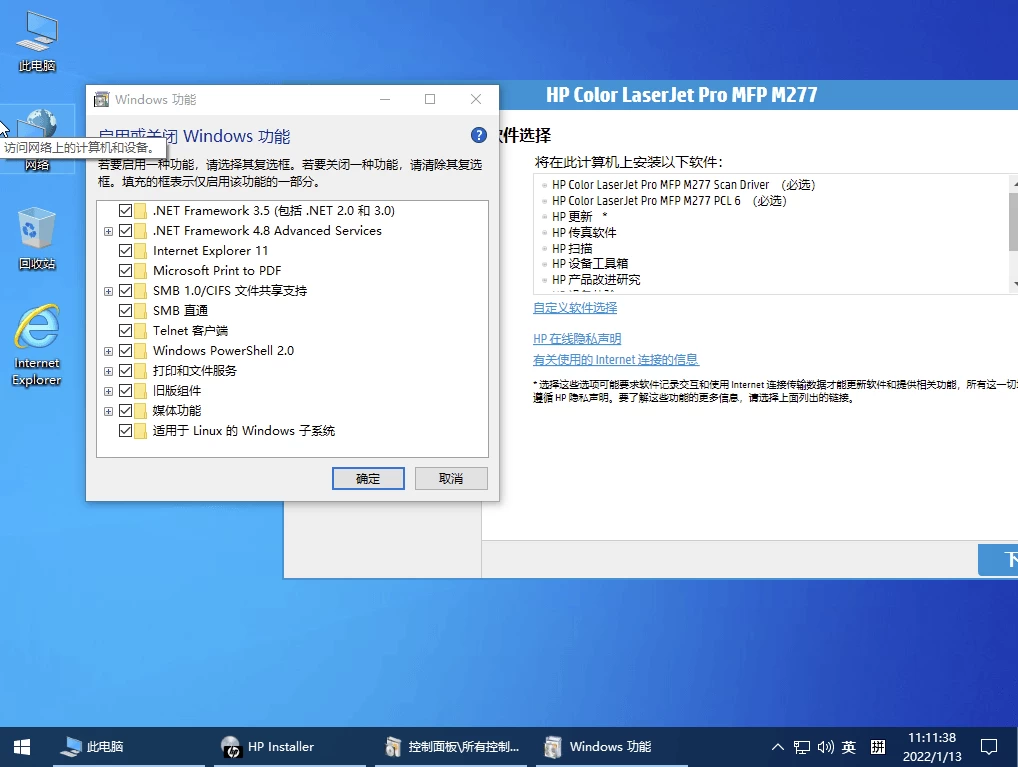1018x767 pixels.
Task: Click the volume speaker tray icon
Action: pos(825,747)
